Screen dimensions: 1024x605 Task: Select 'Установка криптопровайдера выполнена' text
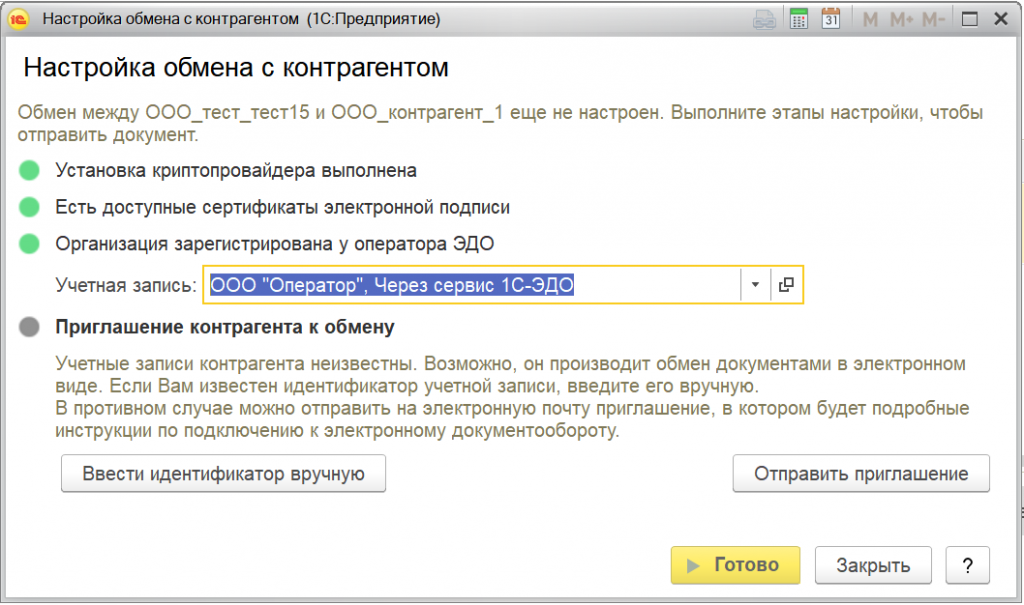click(236, 171)
